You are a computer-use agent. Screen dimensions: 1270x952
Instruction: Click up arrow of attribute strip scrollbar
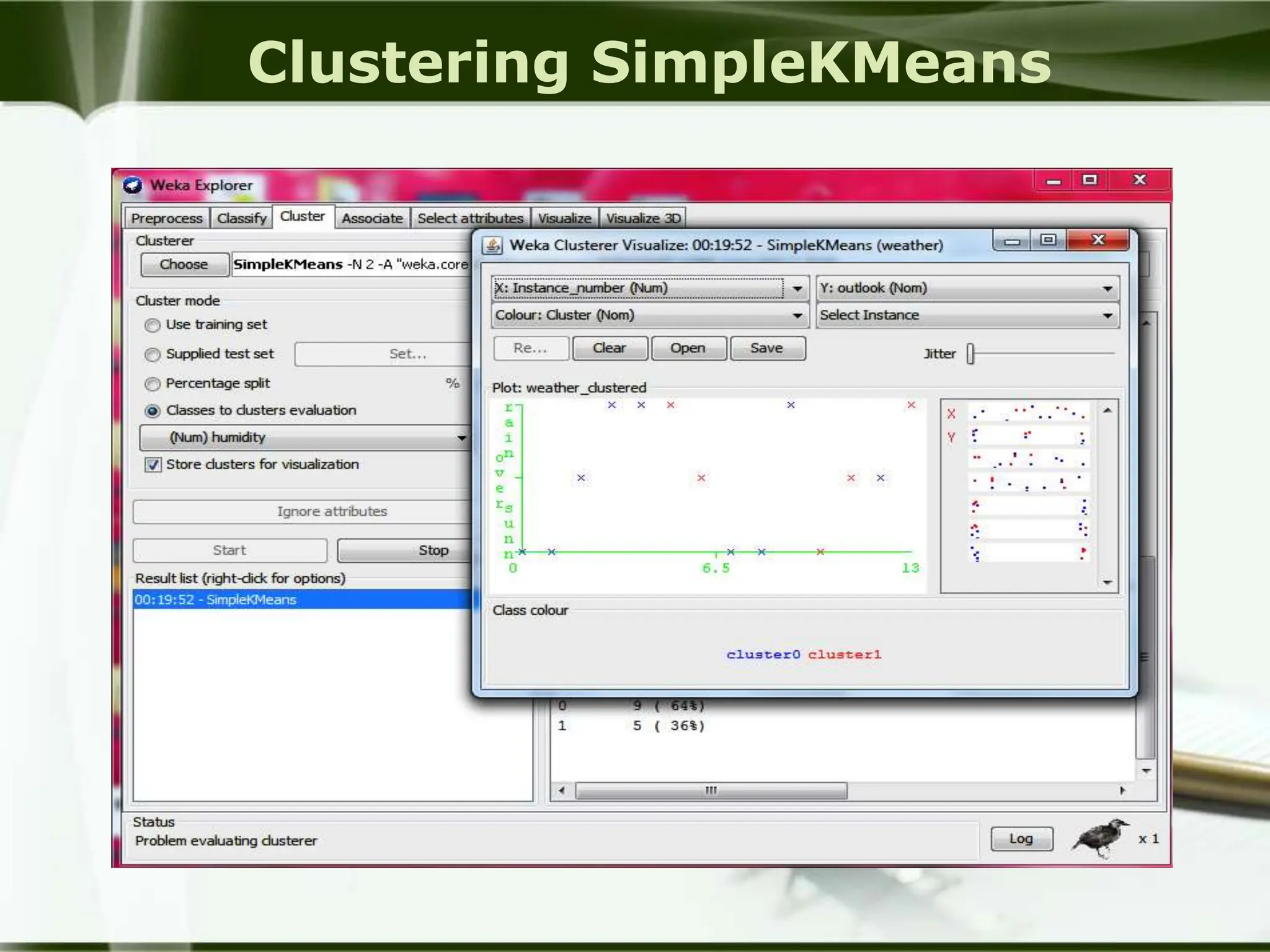point(1108,410)
